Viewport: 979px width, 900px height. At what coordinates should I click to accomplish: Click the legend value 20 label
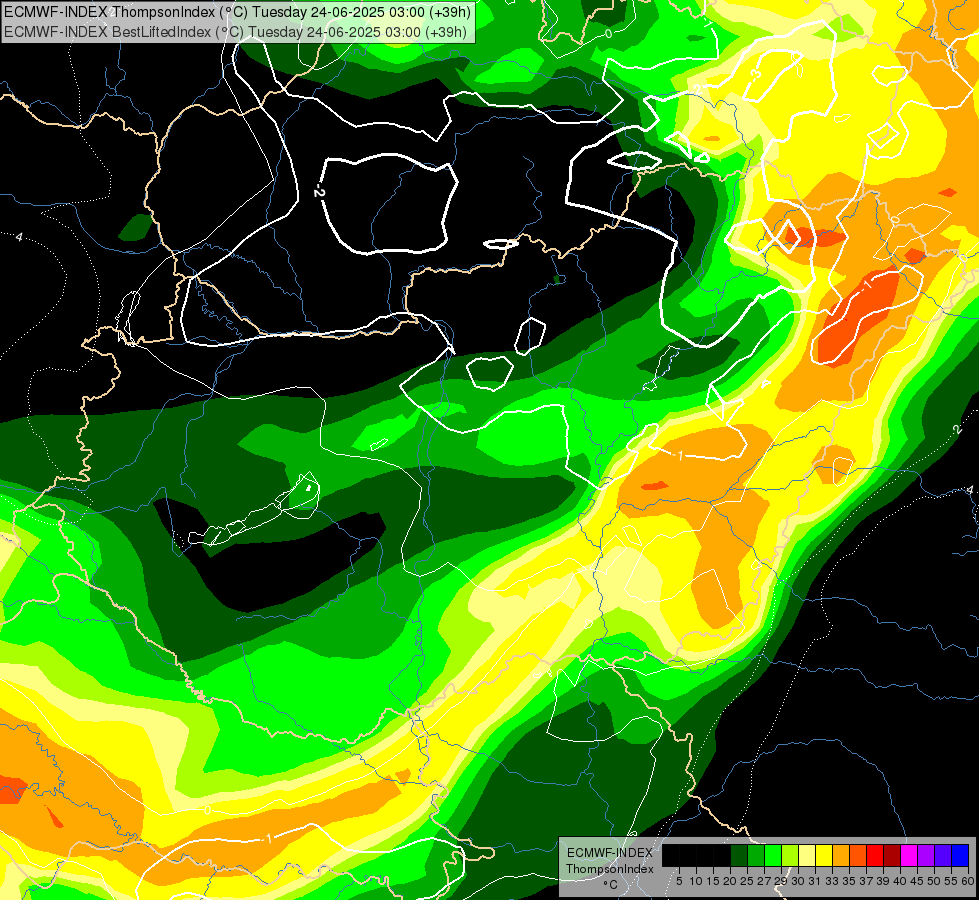(x=730, y=881)
